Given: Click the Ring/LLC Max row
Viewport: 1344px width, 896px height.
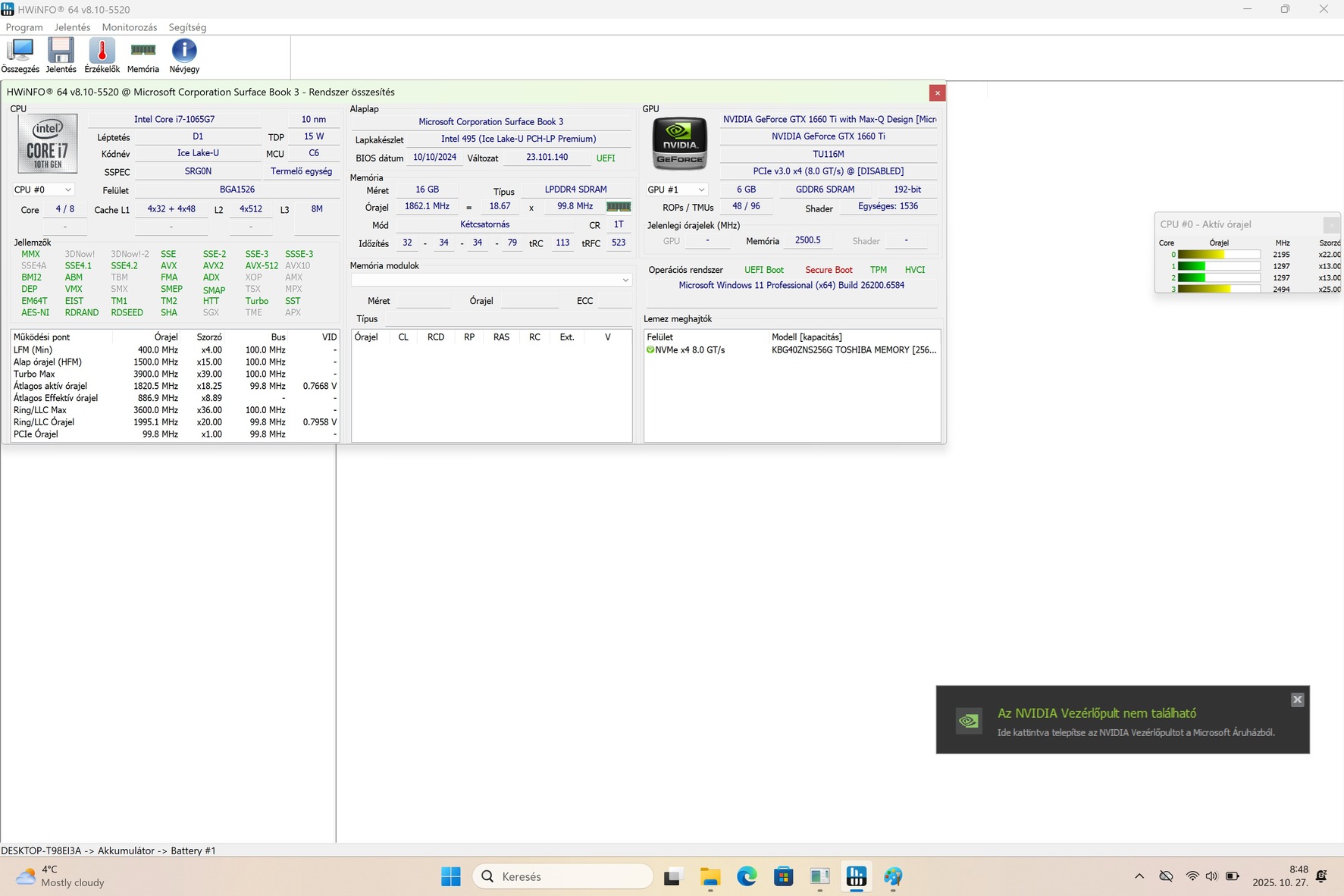Looking at the screenshot, I should [175, 410].
